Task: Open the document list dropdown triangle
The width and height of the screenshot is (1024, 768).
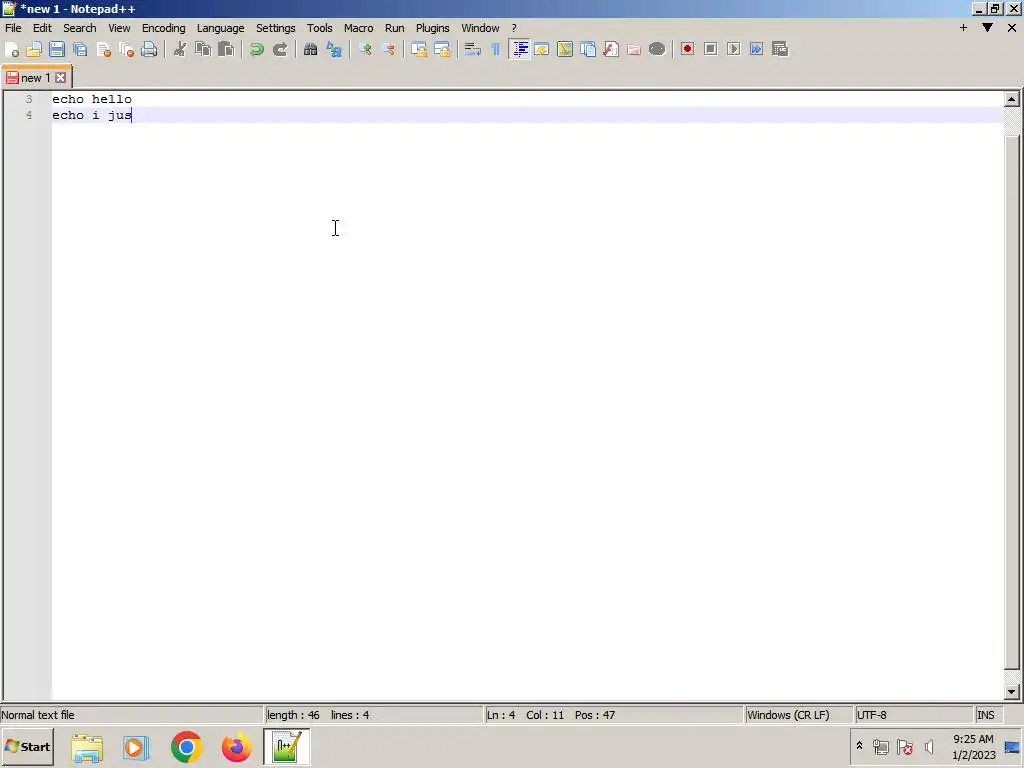Action: point(987,27)
